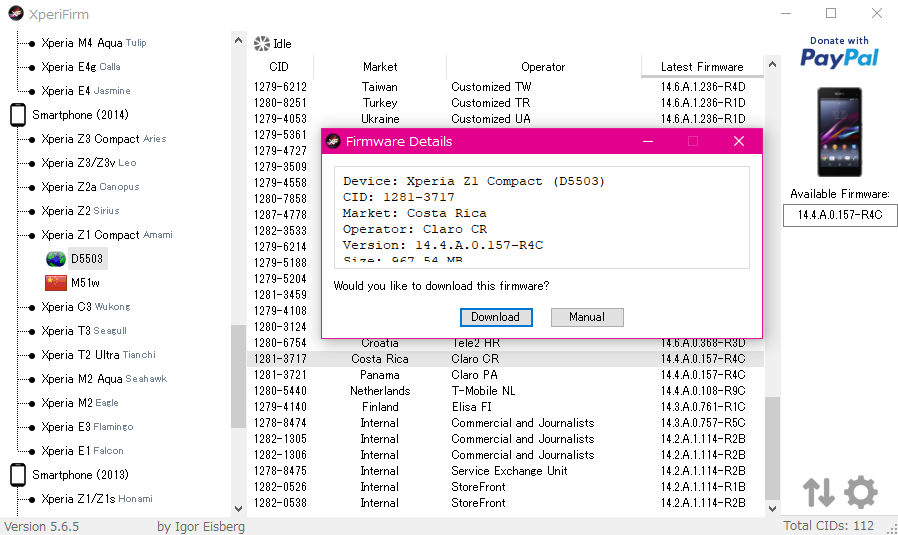The width and height of the screenshot is (898, 535).
Task: Select the Finland Elisa FI row
Action: (506, 407)
